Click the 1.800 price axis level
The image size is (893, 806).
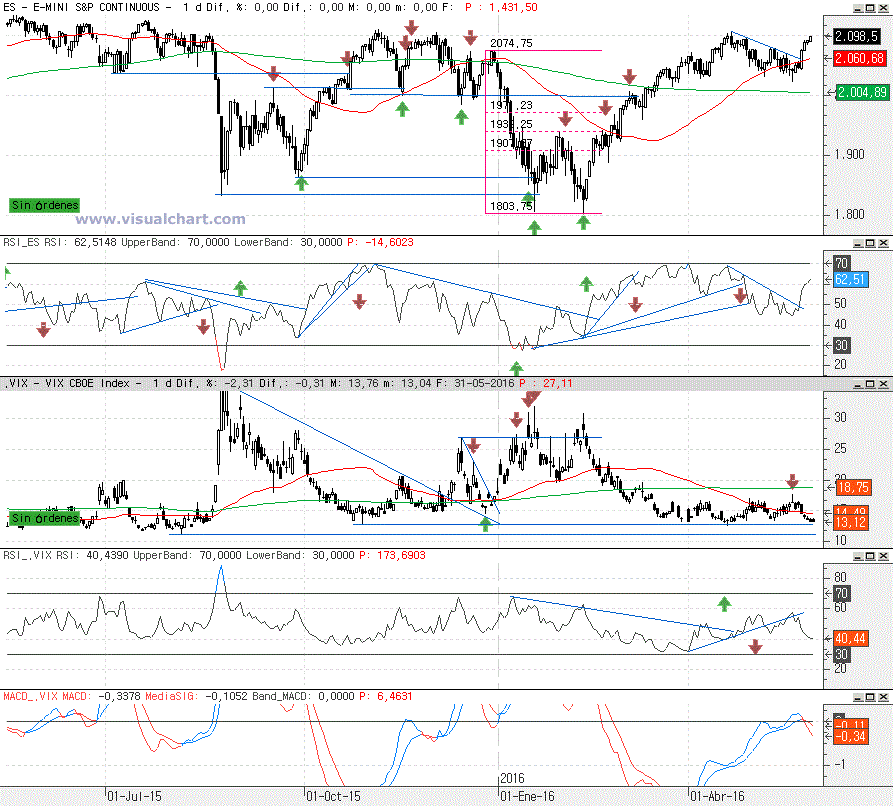tap(849, 214)
